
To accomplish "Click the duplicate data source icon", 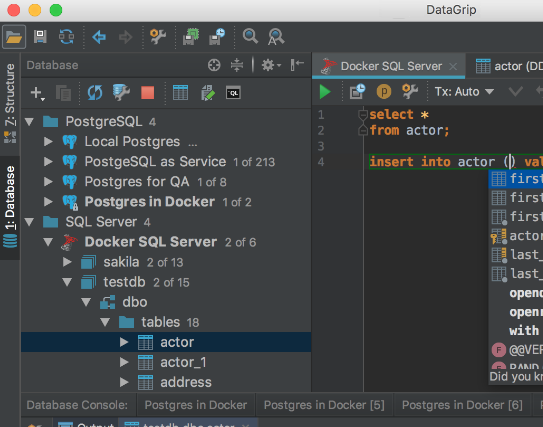I will tap(63, 93).
